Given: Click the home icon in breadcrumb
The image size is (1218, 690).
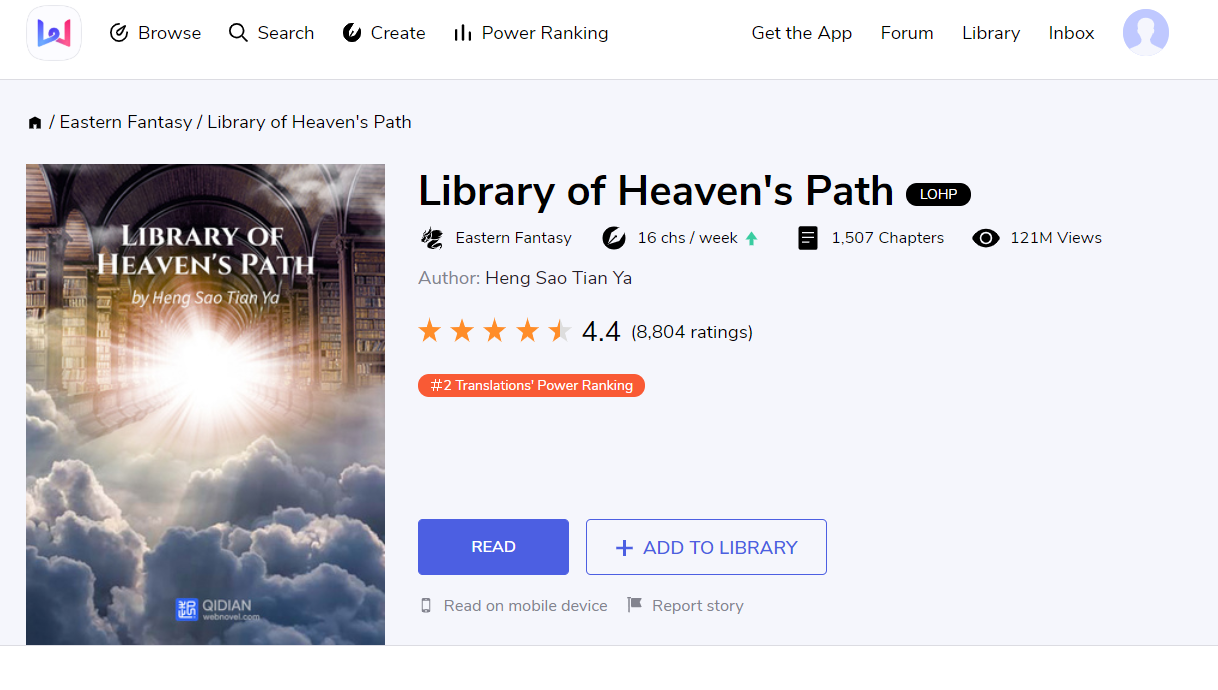Looking at the screenshot, I should (35, 122).
